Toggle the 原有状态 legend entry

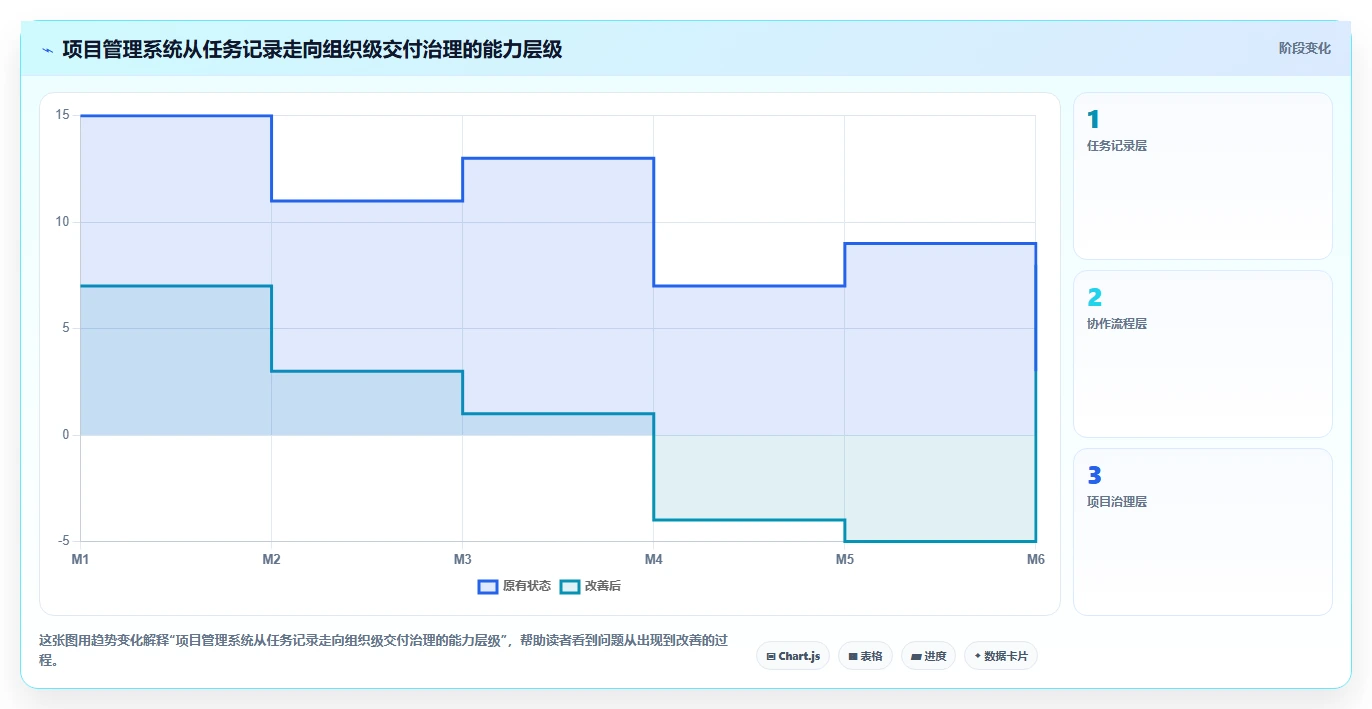point(514,586)
